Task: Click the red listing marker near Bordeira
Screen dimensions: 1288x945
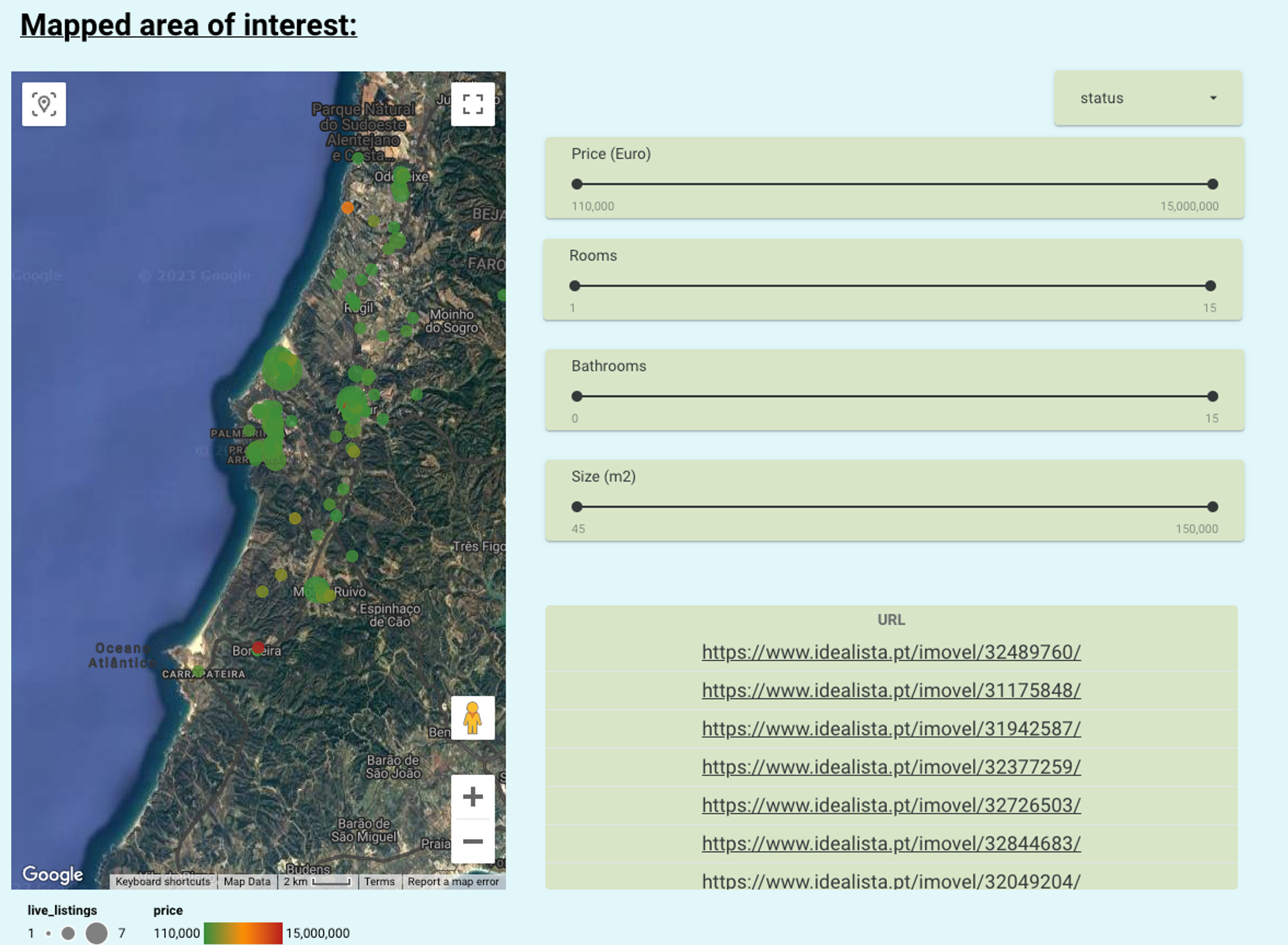Action: pos(258,648)
